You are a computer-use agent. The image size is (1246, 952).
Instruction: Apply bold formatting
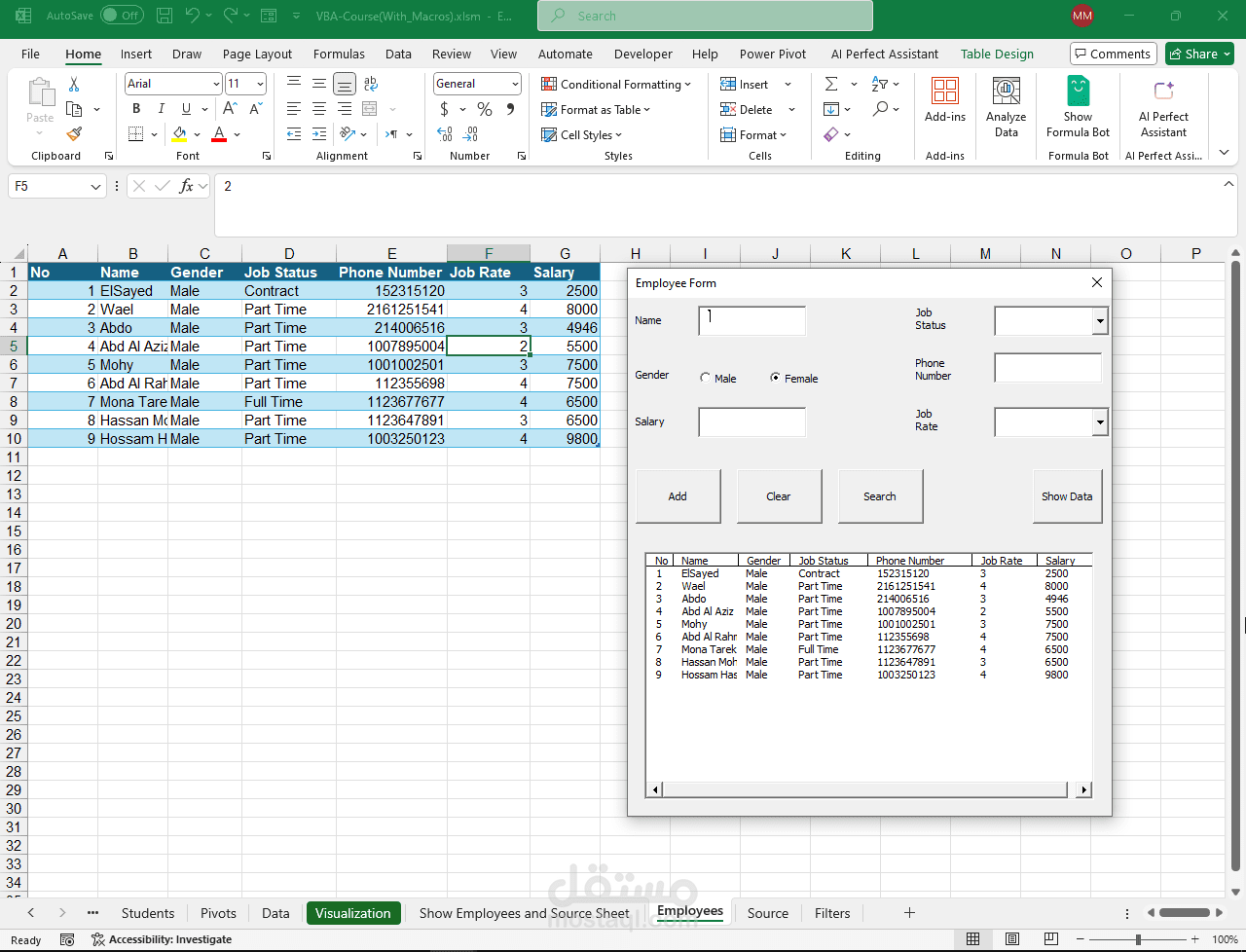(x=136, y=109)
